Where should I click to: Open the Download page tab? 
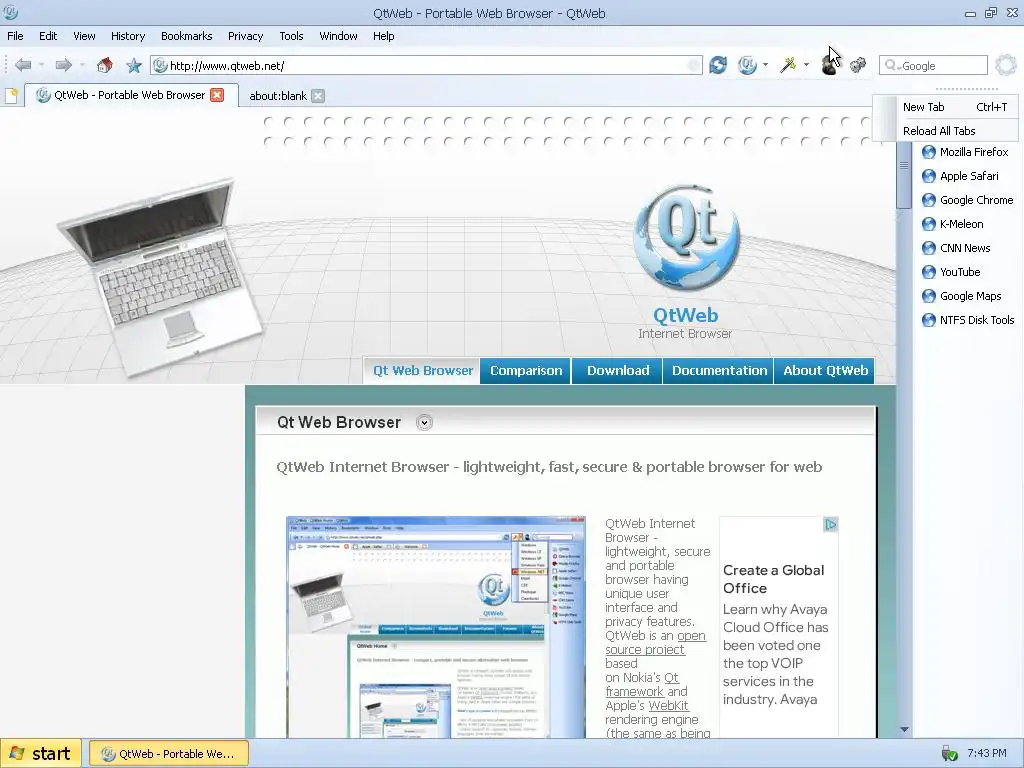coord(618,370)
